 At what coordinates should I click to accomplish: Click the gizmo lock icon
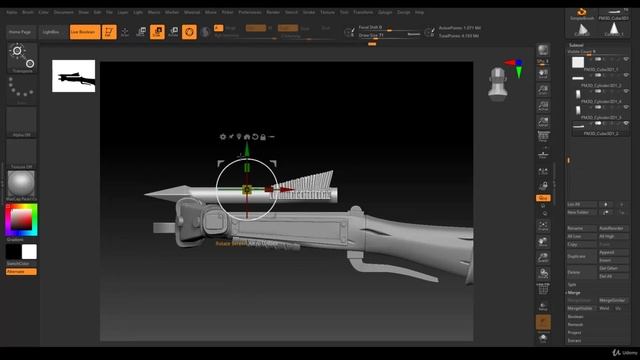coord(263,137)
